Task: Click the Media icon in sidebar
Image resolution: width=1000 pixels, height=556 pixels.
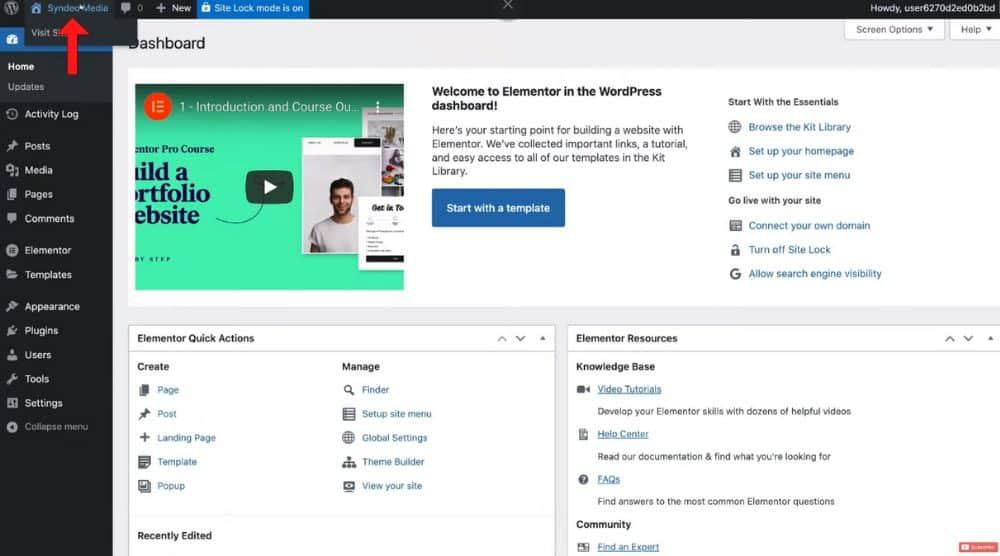Action: click(x=12, y=170)
